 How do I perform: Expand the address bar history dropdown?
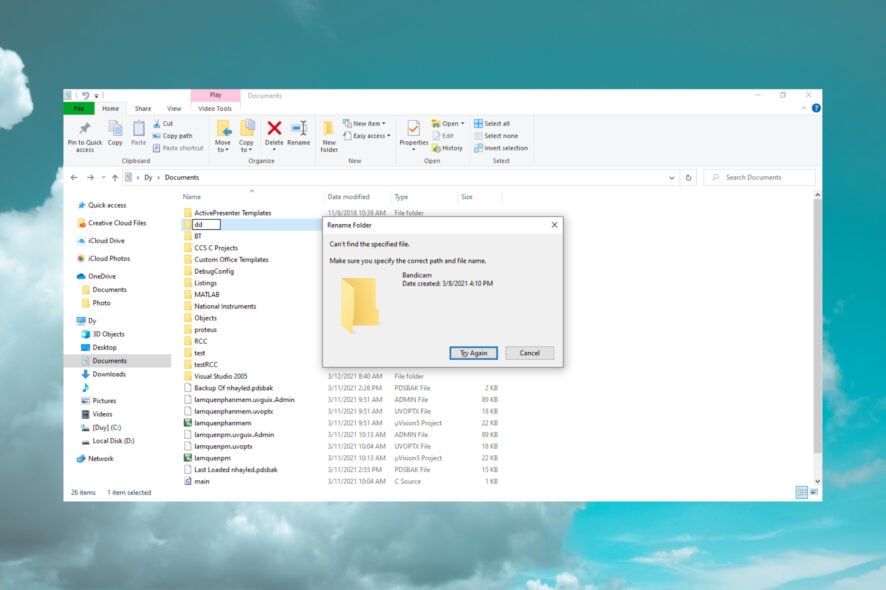(671, 177)
